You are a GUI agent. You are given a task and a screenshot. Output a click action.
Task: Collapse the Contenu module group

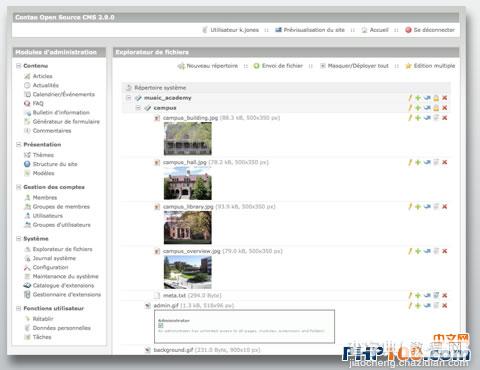click(19, 66)
